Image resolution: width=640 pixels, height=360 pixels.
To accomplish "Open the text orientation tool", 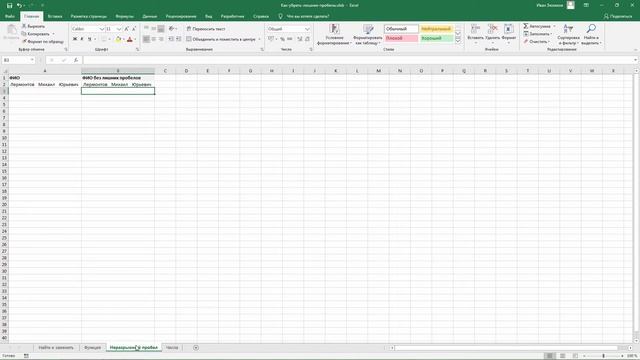I will pyautogui.click(x=172, y=29).
